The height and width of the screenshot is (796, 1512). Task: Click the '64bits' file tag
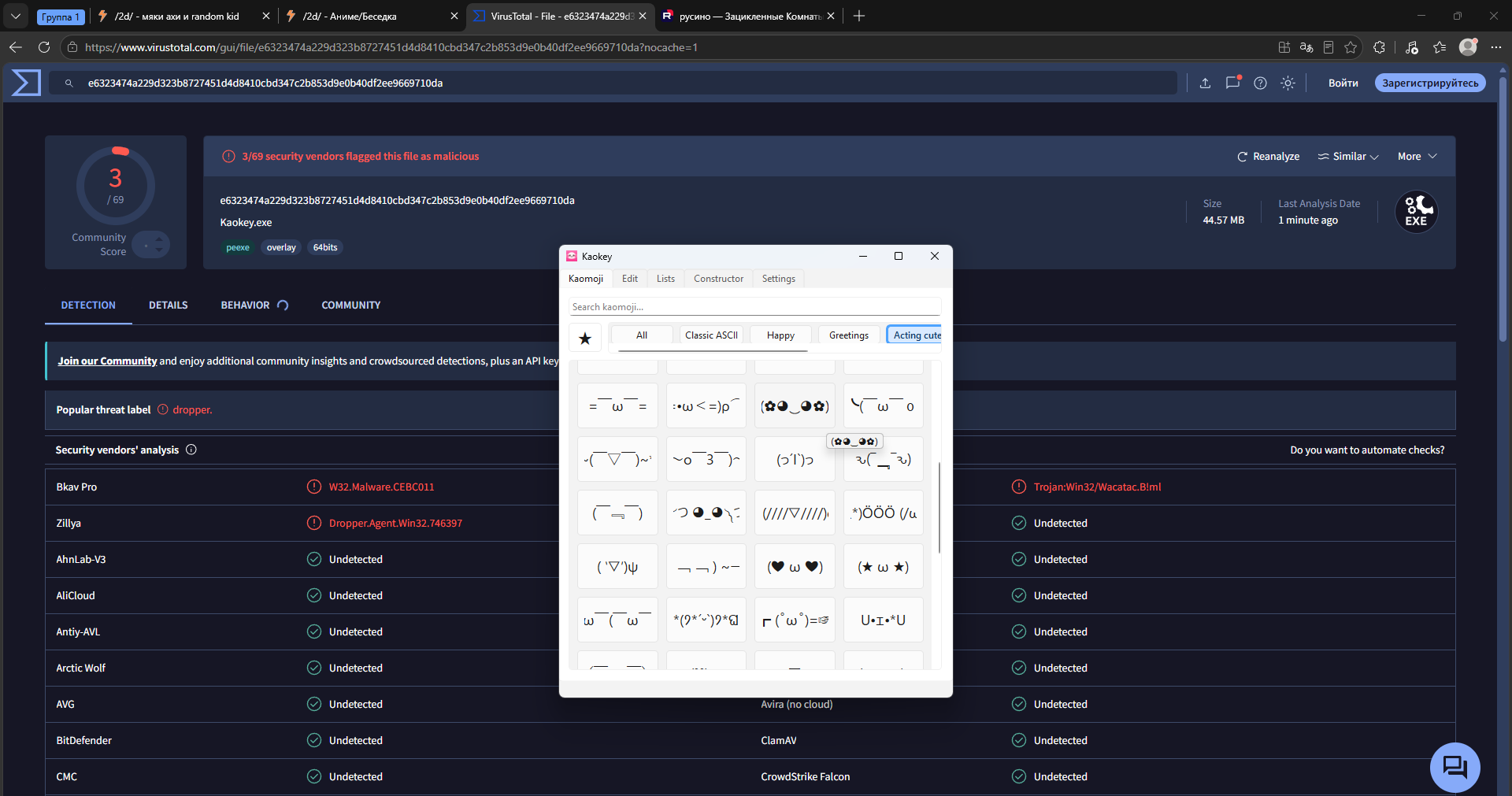(325, 247)
